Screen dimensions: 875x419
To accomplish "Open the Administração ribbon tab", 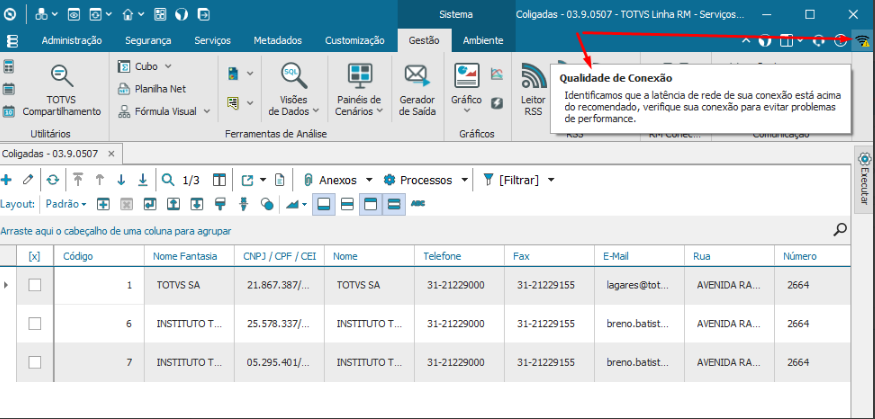I will pos(72,40).
